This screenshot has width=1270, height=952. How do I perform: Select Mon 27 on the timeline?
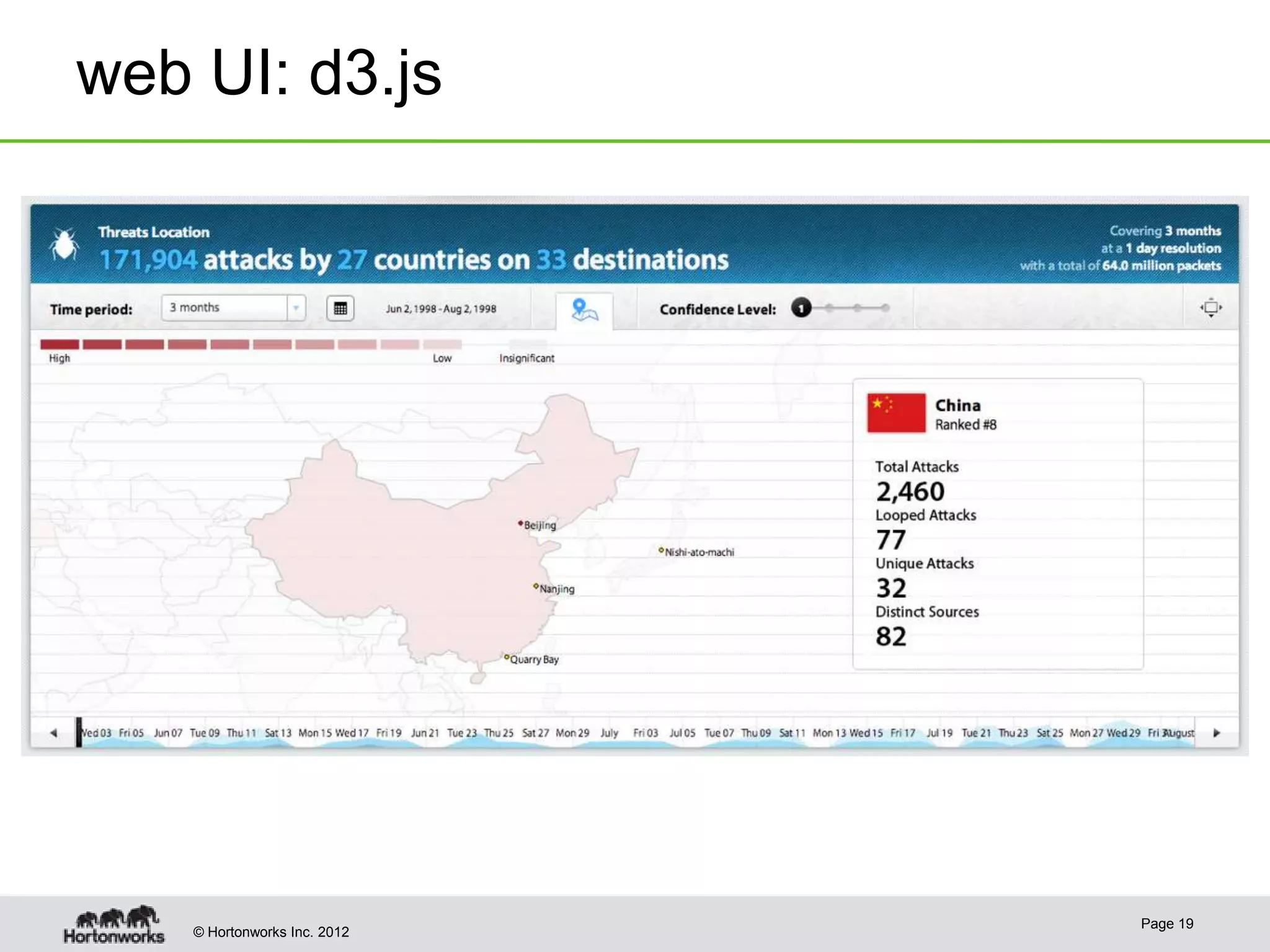pos(1086,733)
